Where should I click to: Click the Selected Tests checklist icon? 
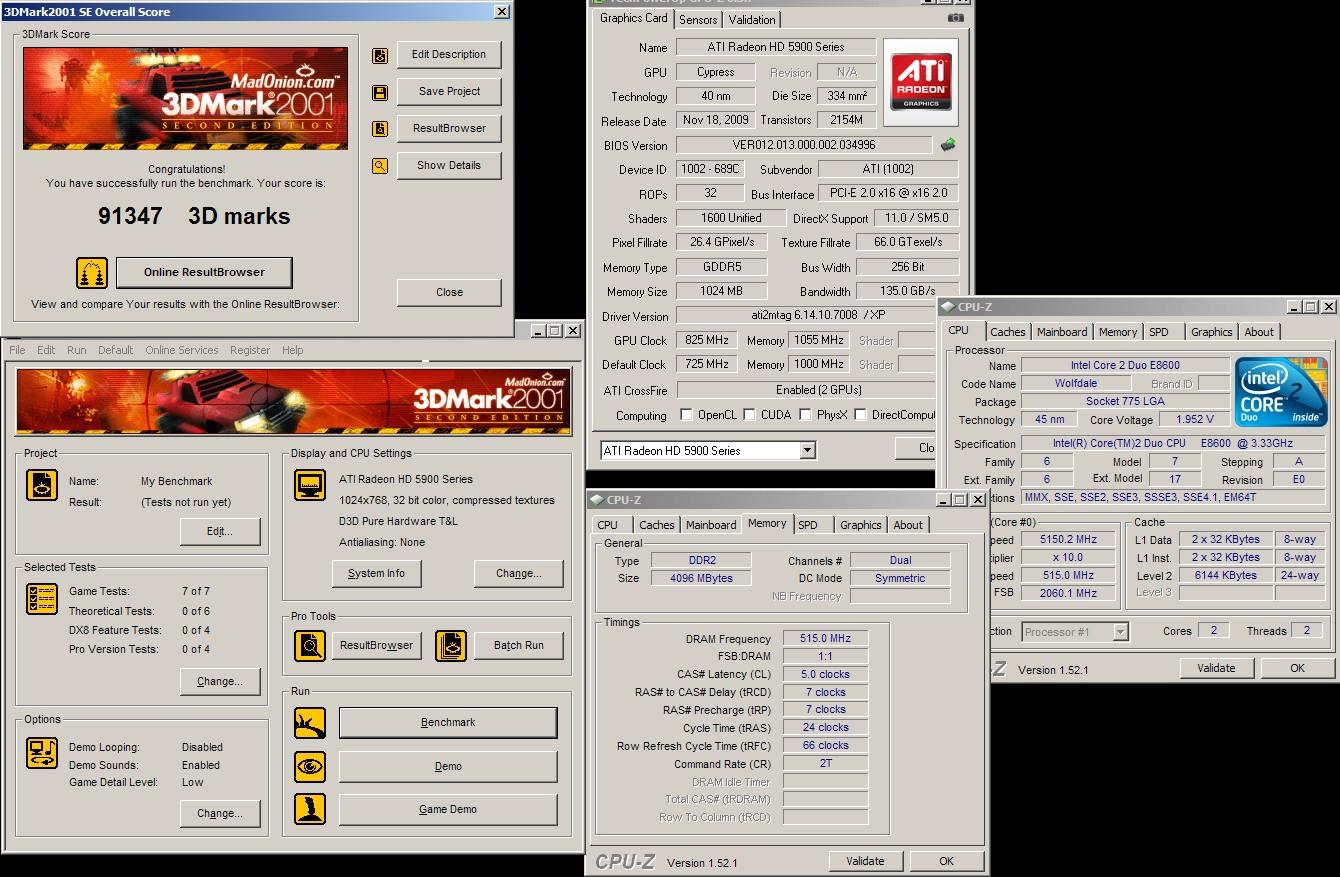[x=42, y=598]
